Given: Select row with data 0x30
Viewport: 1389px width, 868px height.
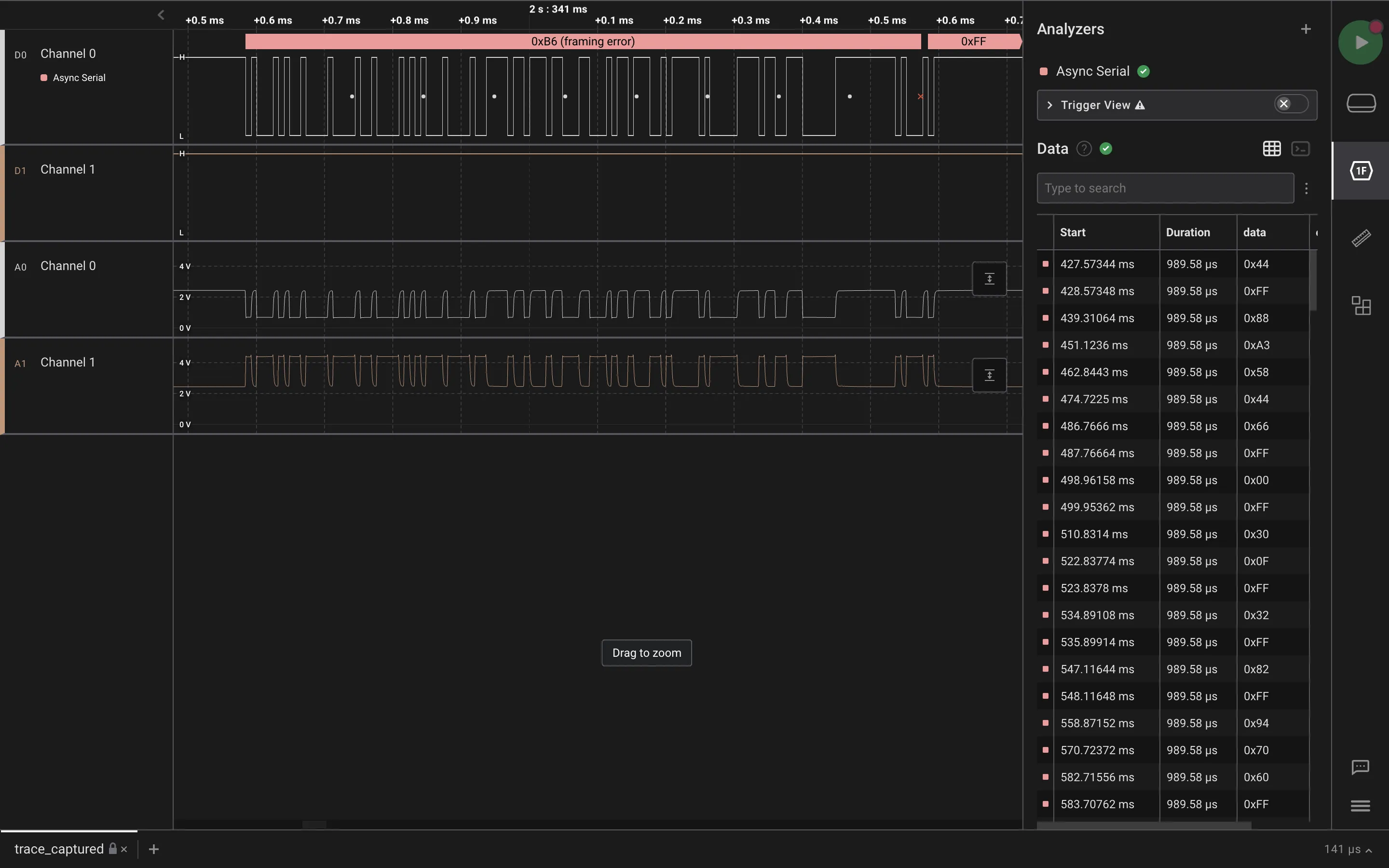Looking at the screenshot, I should click(1173, 534).
